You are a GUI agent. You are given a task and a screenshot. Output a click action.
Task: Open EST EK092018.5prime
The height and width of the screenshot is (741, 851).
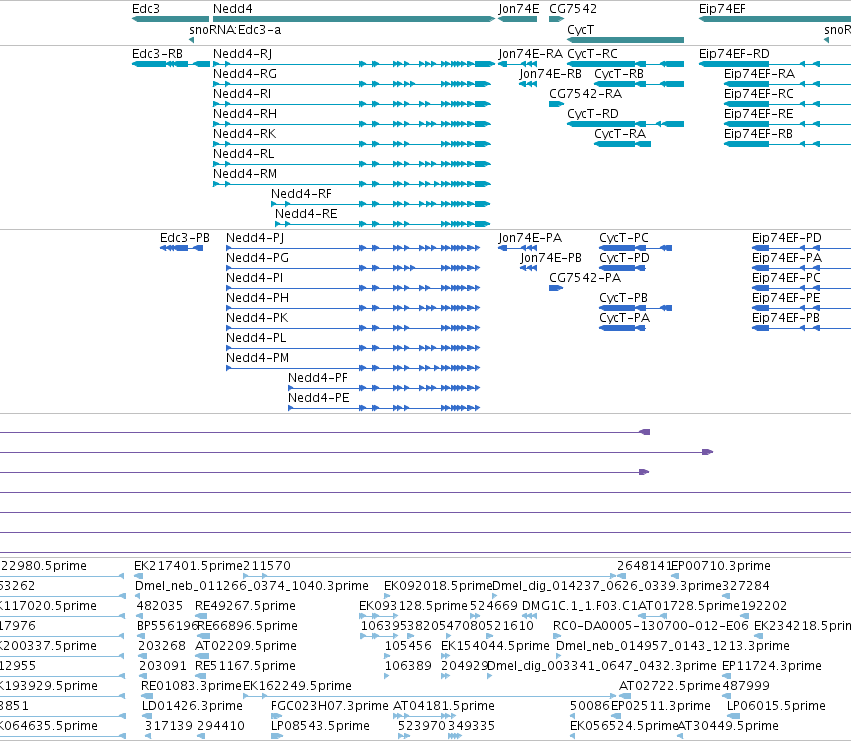(438, 586)
